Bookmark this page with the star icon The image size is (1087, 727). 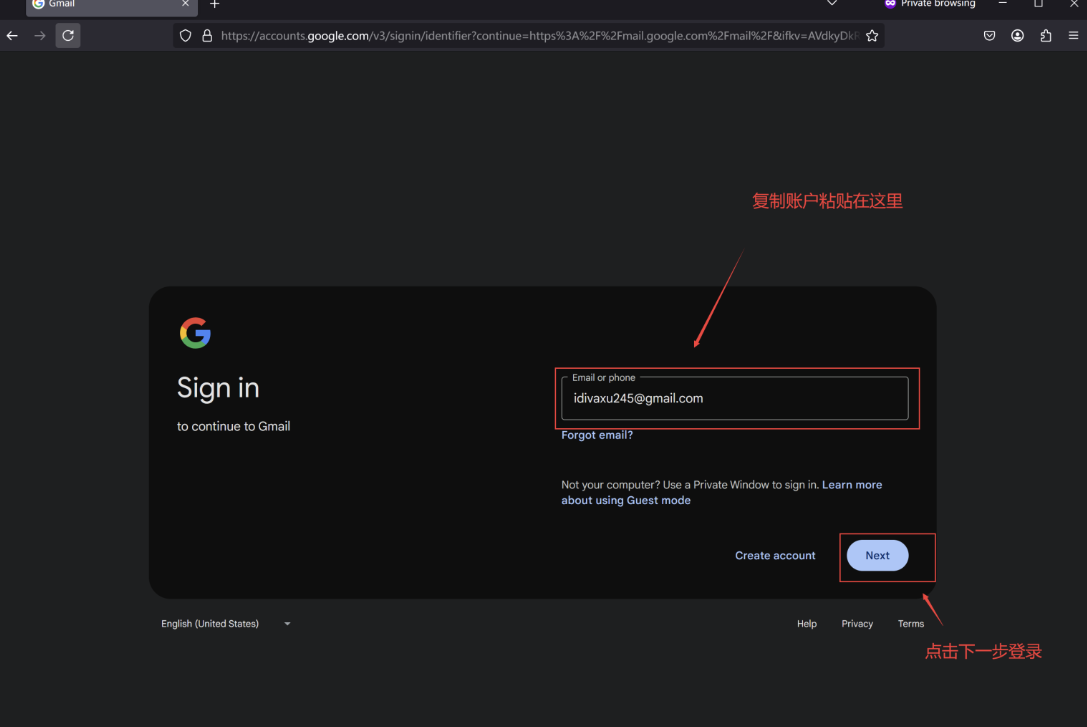(872, 36)
